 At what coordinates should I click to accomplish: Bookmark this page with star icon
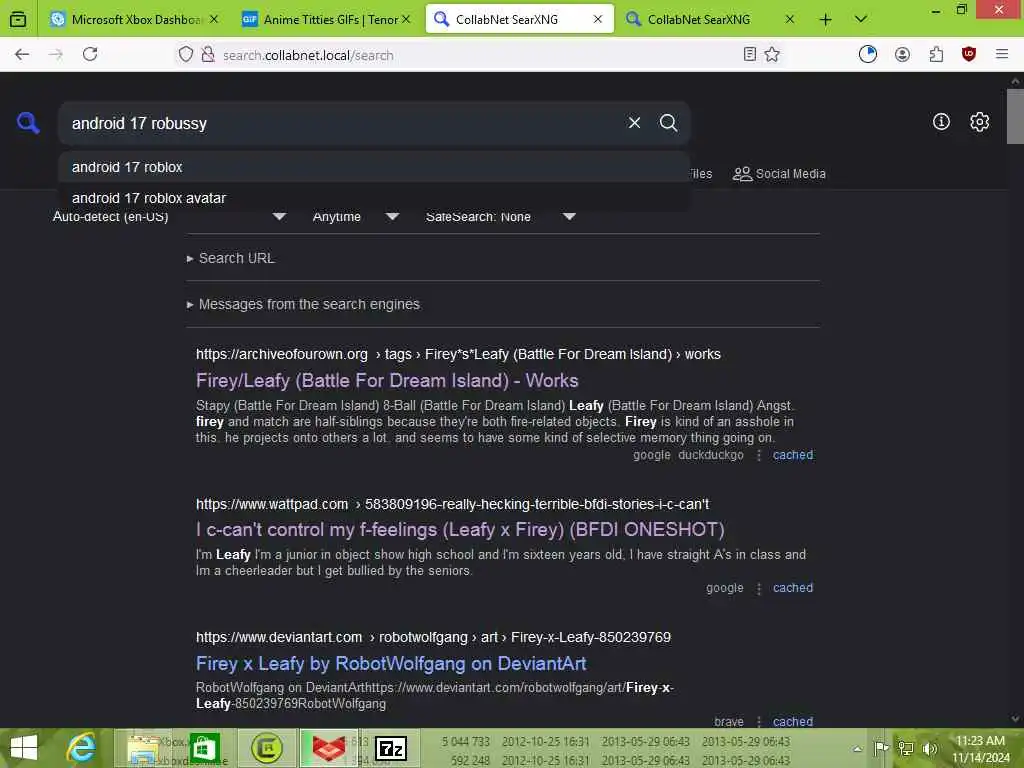coord(772,54)
